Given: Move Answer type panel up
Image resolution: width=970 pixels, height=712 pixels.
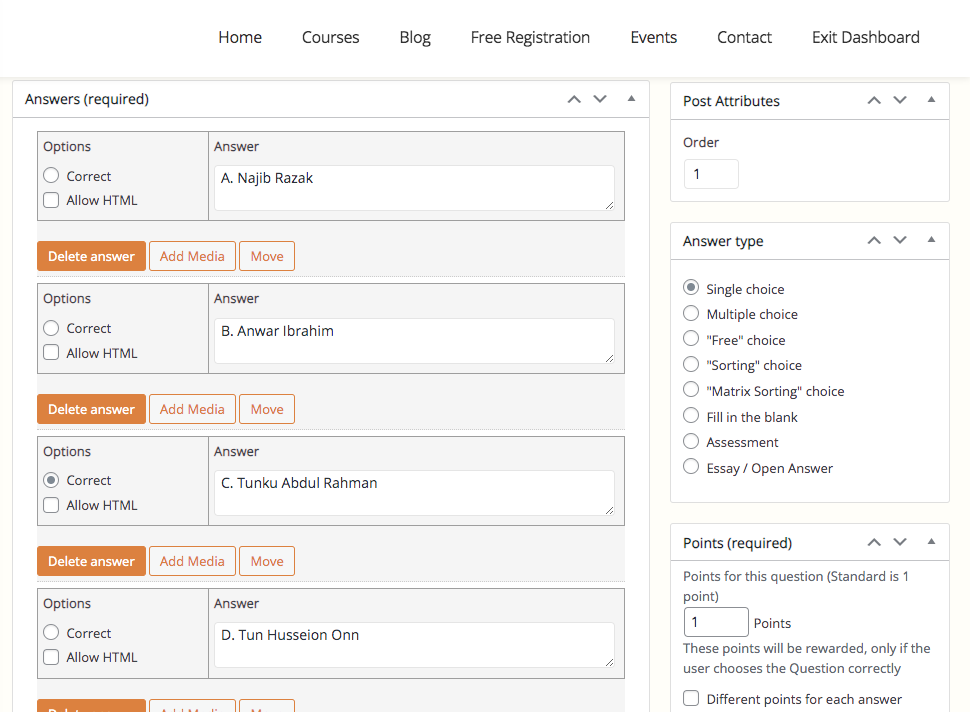Looking at the screenshot, I should 874,241.
